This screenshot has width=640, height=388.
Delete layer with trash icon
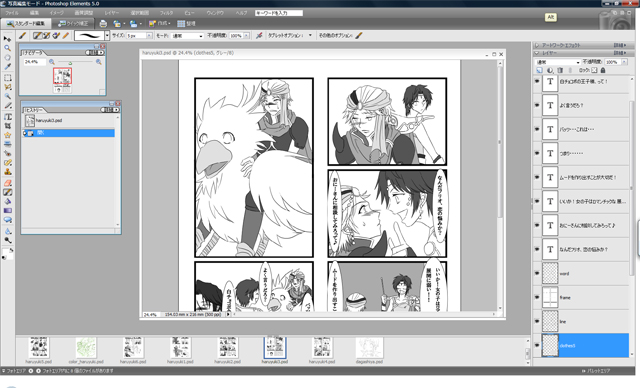coord(560,70)
